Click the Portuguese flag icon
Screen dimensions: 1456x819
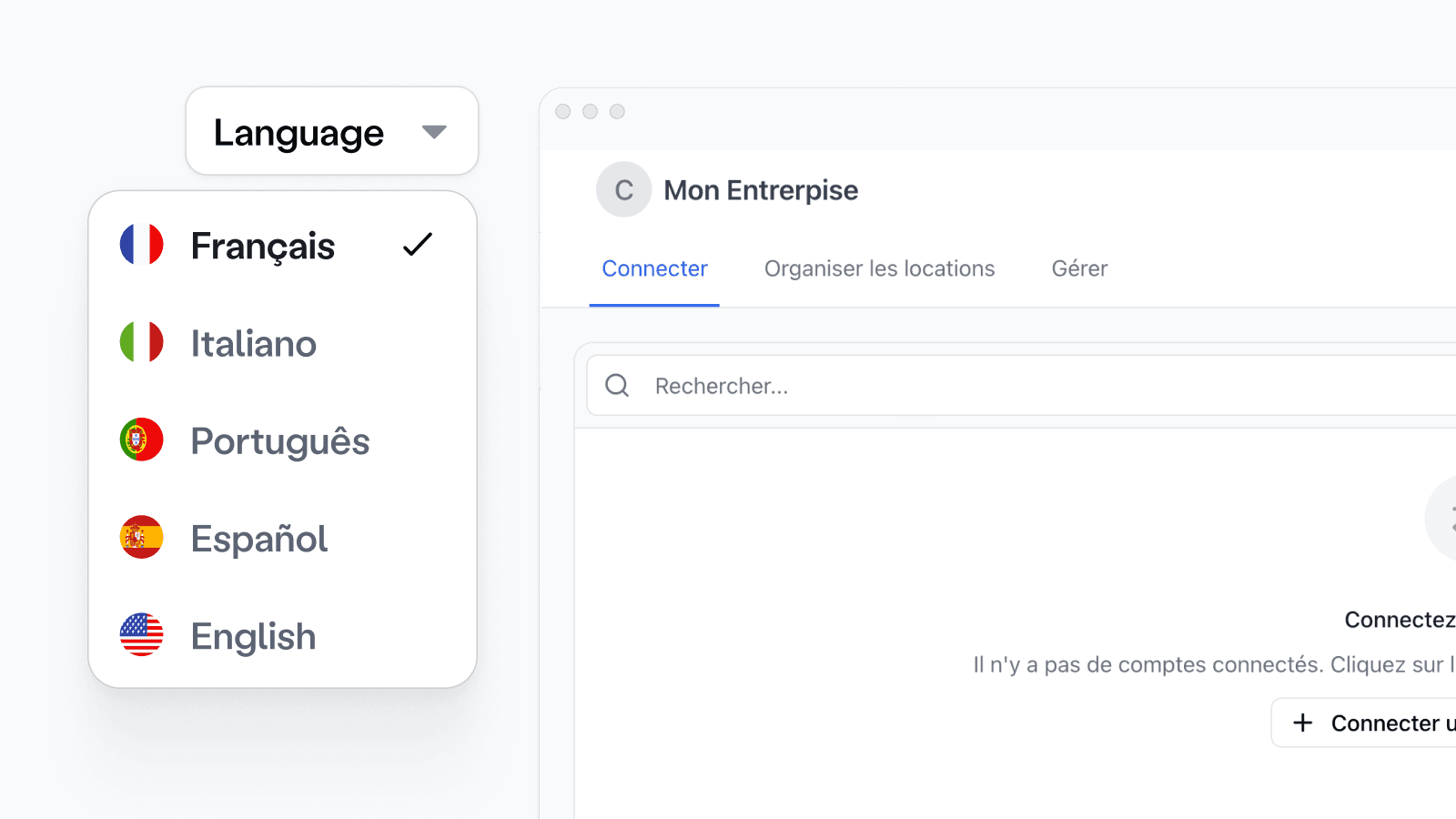click(x=142, y=440)
